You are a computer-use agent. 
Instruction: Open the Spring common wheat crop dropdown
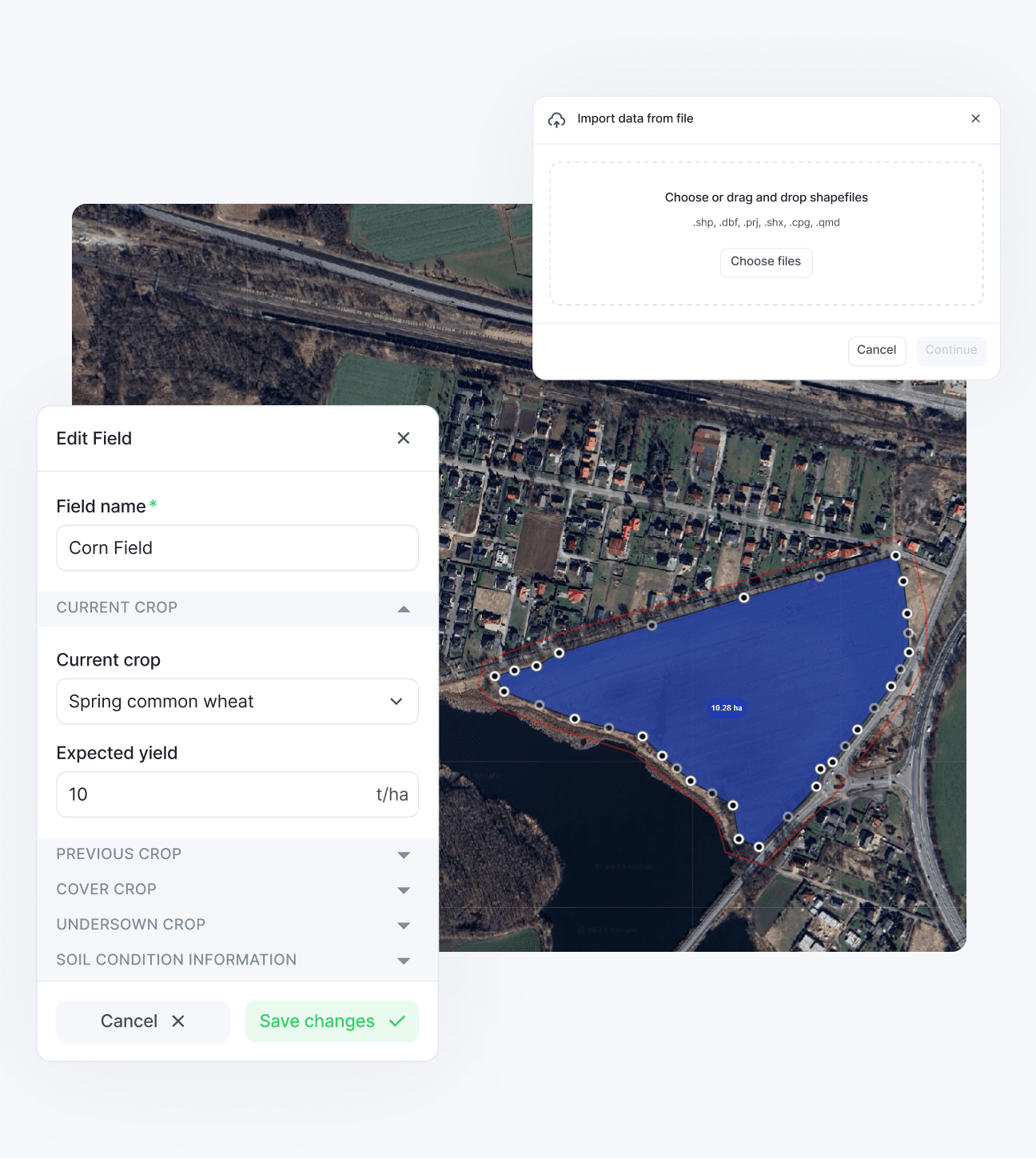click(x=396, y=701)
